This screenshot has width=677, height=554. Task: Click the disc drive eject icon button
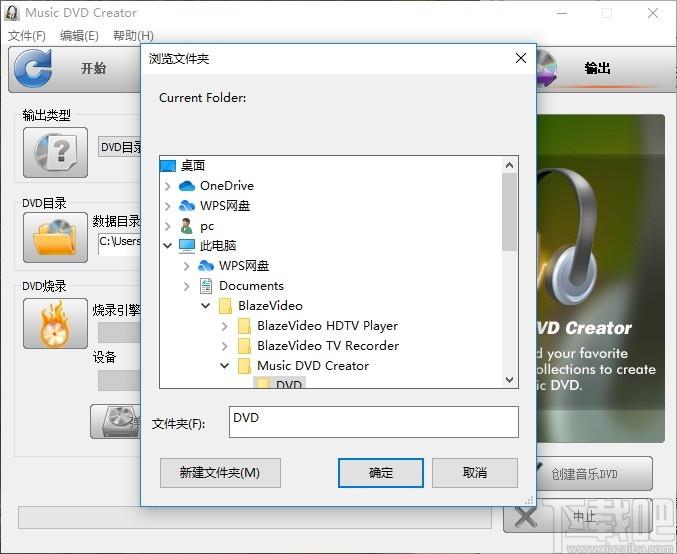coord(116,421)
